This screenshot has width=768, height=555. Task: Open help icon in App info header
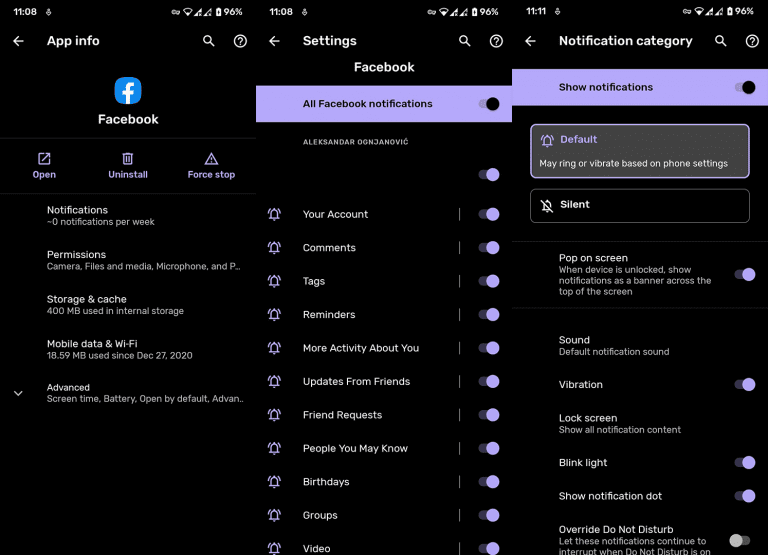point(240,41)
